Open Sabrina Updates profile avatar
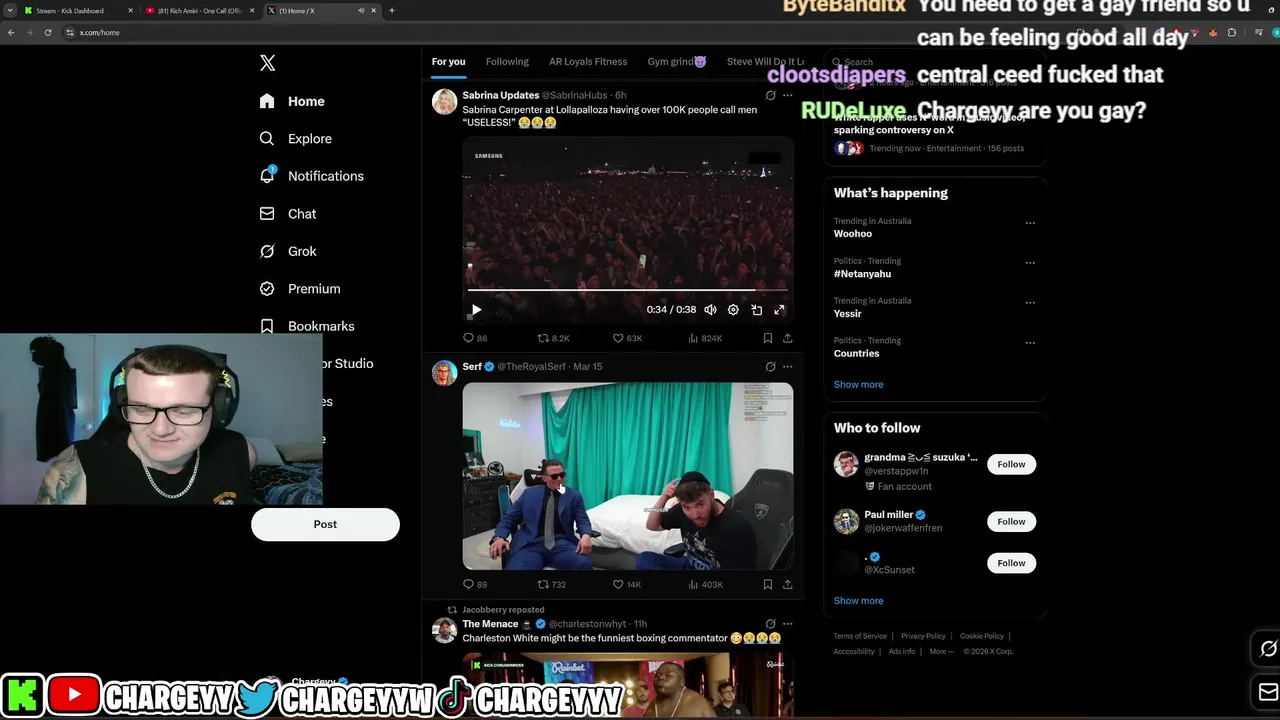The width and height of the screenshot is (1280, 720). 444,102
